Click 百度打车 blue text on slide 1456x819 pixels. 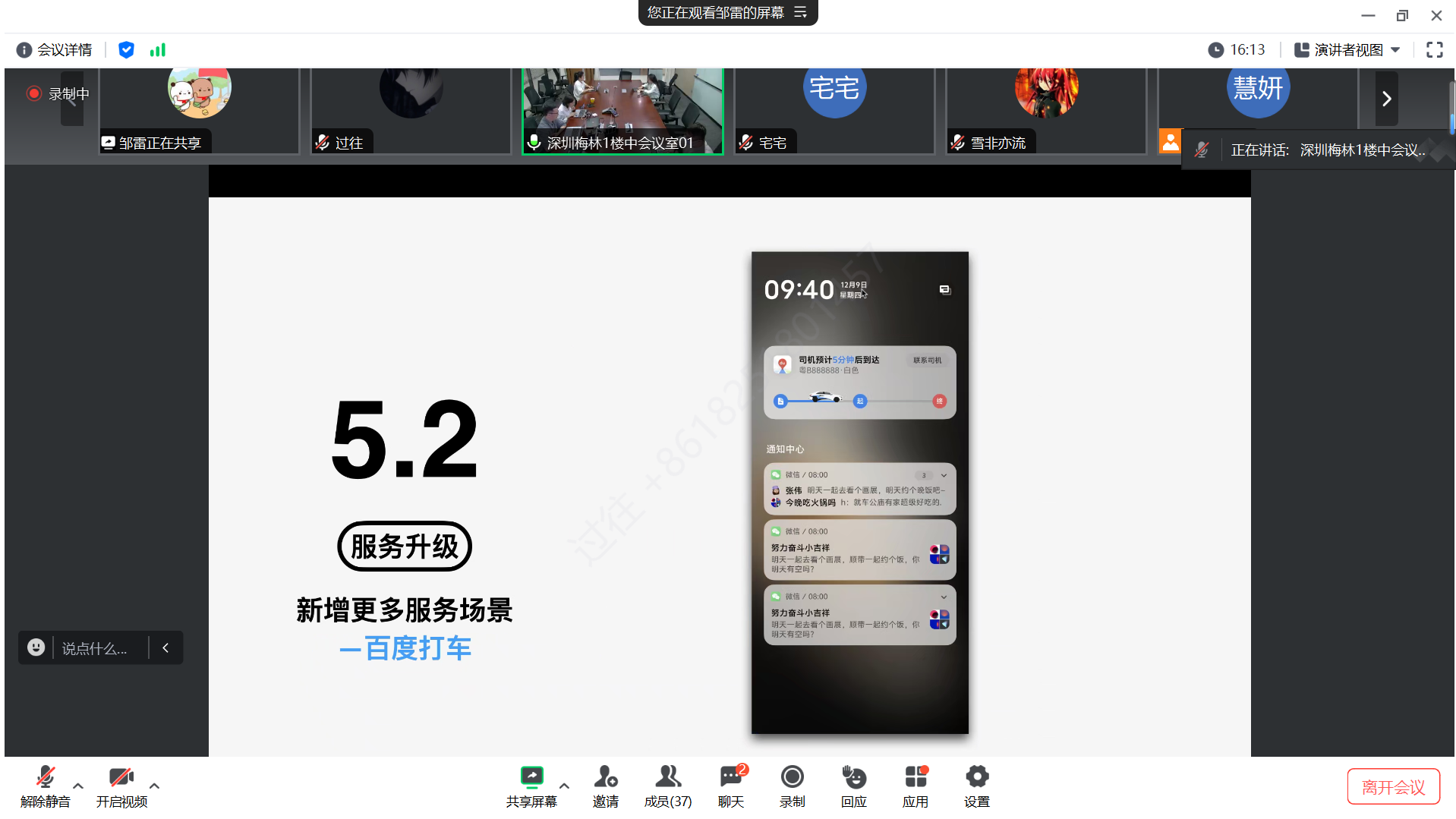point(418,648)
